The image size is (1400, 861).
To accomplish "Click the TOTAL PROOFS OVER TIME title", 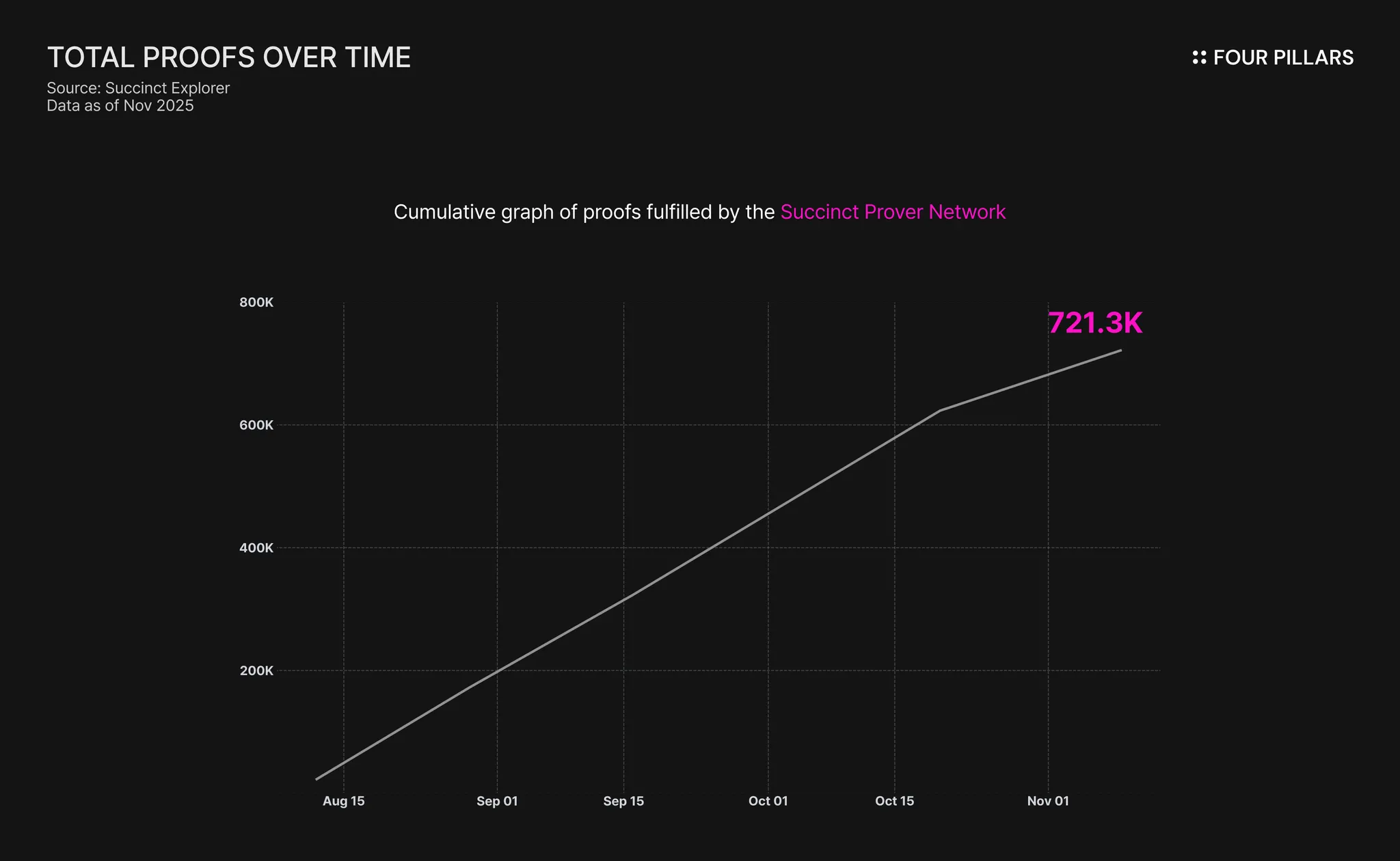I will (228, 57).
